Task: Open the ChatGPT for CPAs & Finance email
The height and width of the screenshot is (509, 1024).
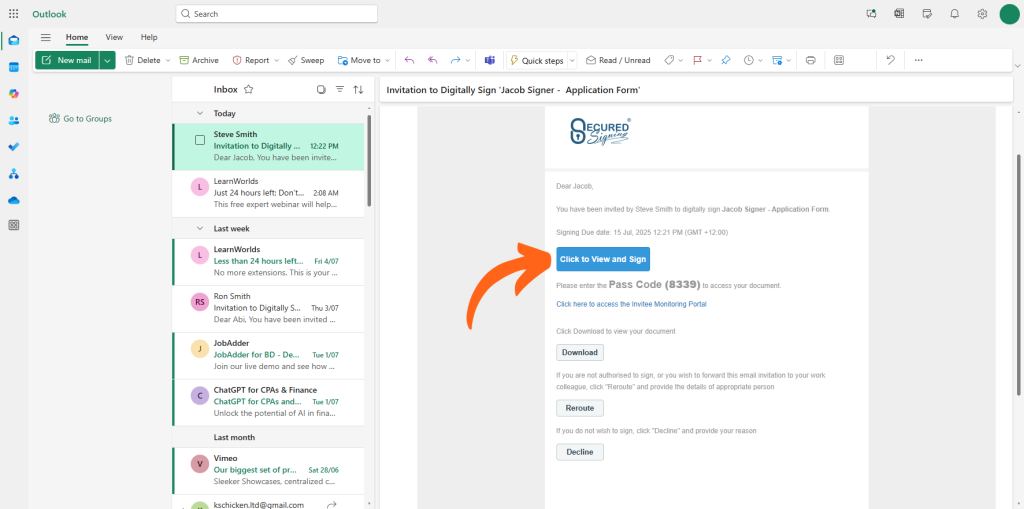Action: [268, 402]
